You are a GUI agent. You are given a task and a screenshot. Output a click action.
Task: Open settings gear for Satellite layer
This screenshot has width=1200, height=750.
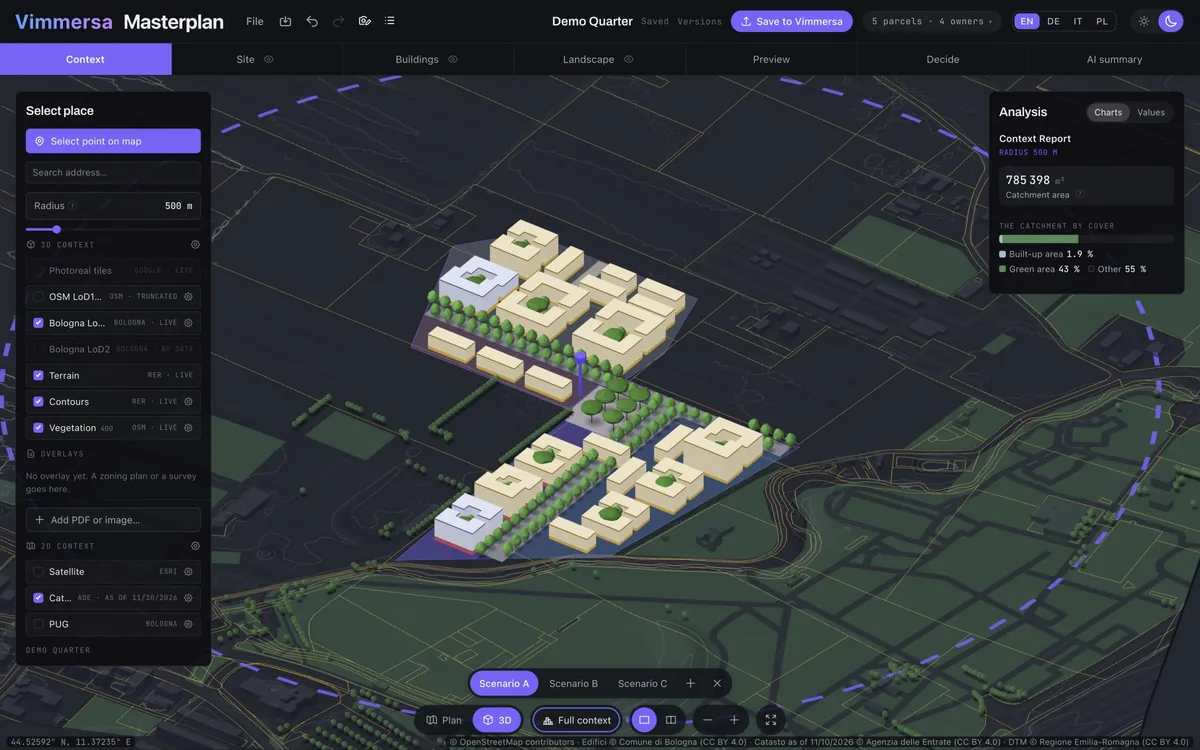click(188, 571)
